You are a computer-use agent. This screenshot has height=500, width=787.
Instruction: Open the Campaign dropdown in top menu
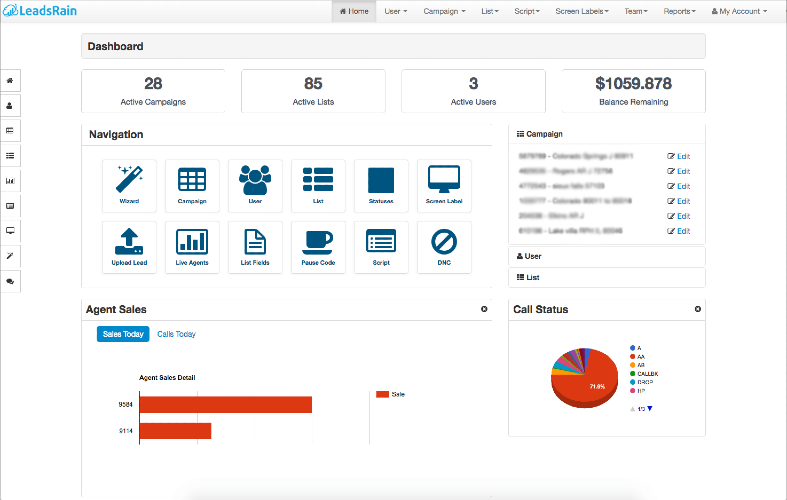pos(444,11)
